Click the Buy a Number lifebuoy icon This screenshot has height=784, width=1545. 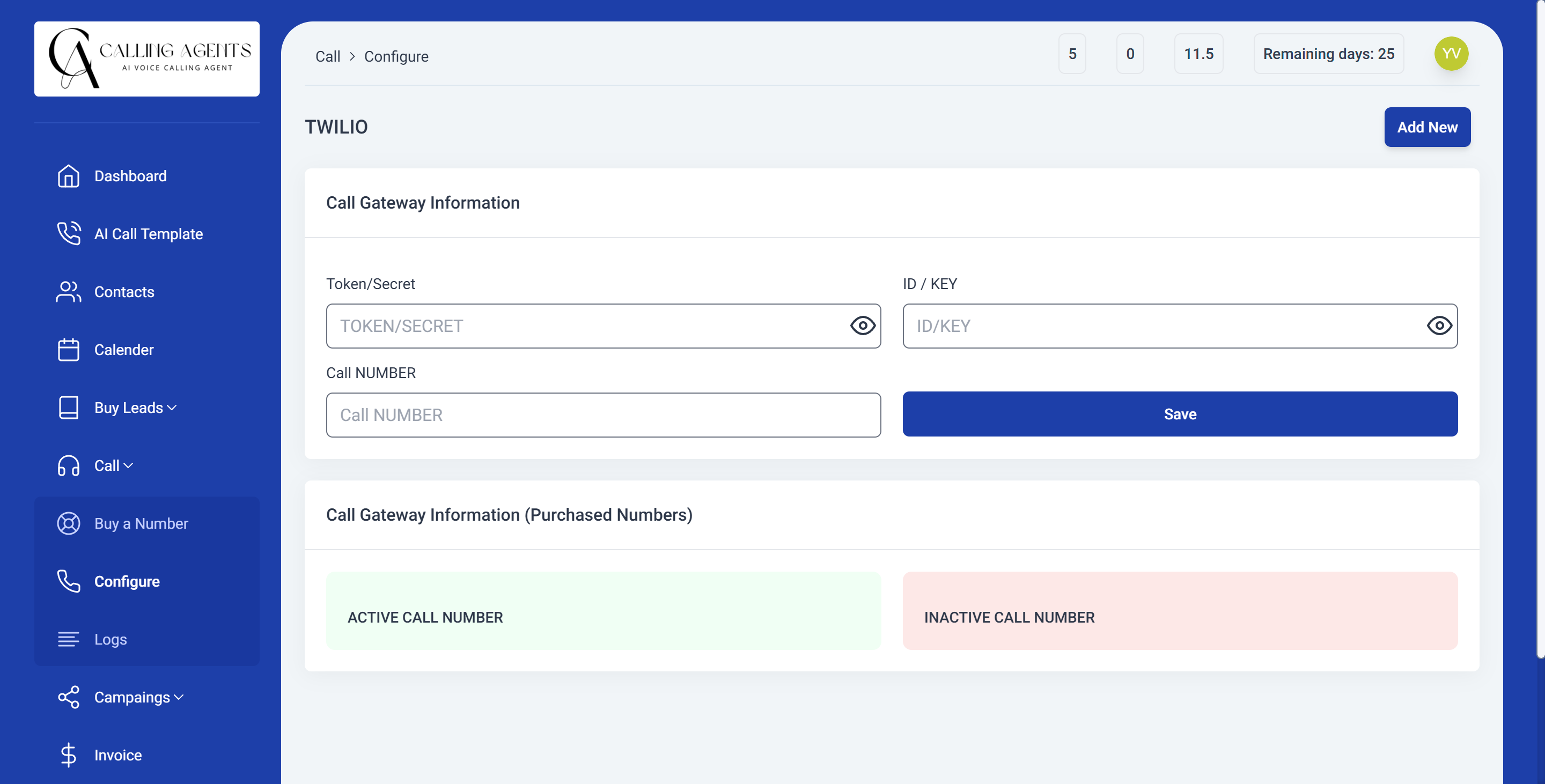tap(68, 523)
